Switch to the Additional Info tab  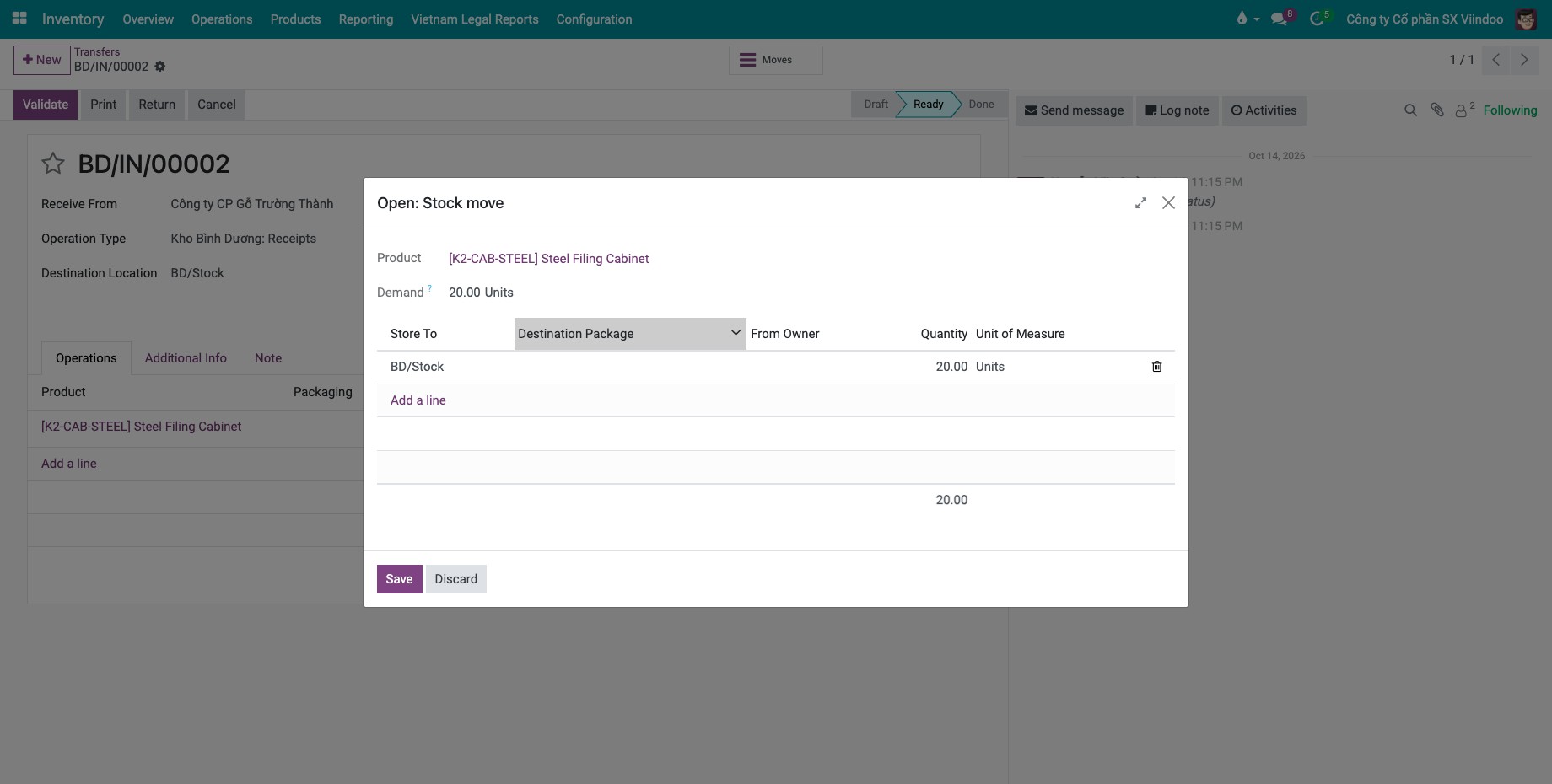[186, 358]
